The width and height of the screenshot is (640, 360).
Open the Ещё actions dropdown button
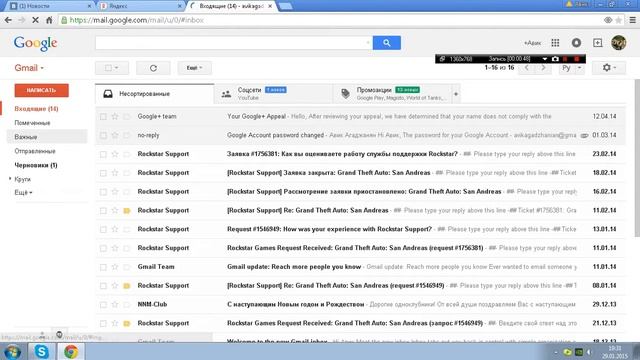[x=195, y=68]
